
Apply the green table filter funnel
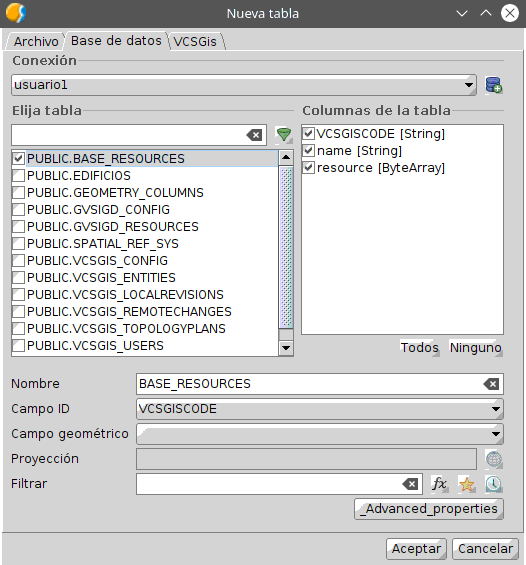click(x=284, y=135)
